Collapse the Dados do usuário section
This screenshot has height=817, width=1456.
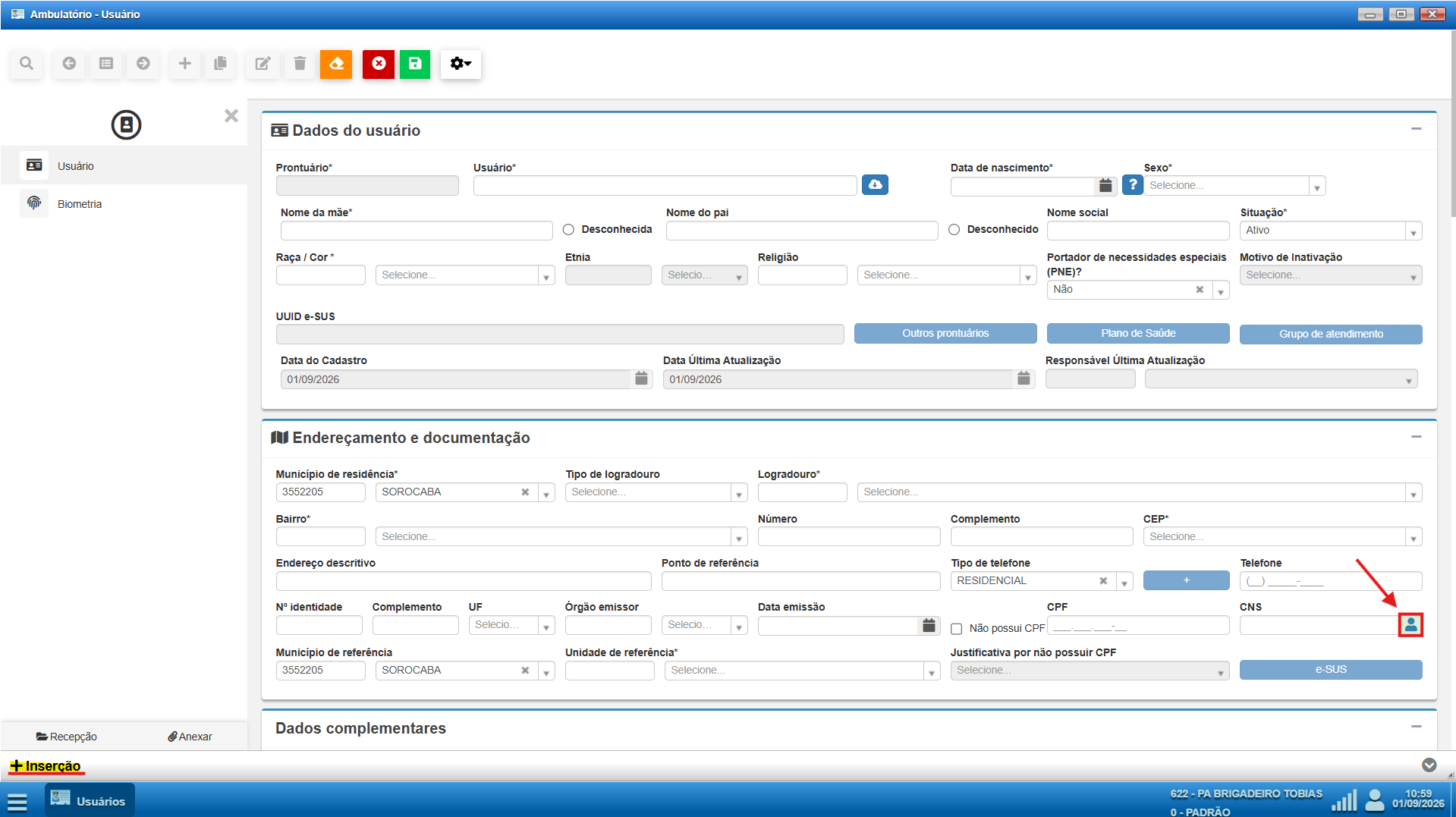coord(1416,129)
